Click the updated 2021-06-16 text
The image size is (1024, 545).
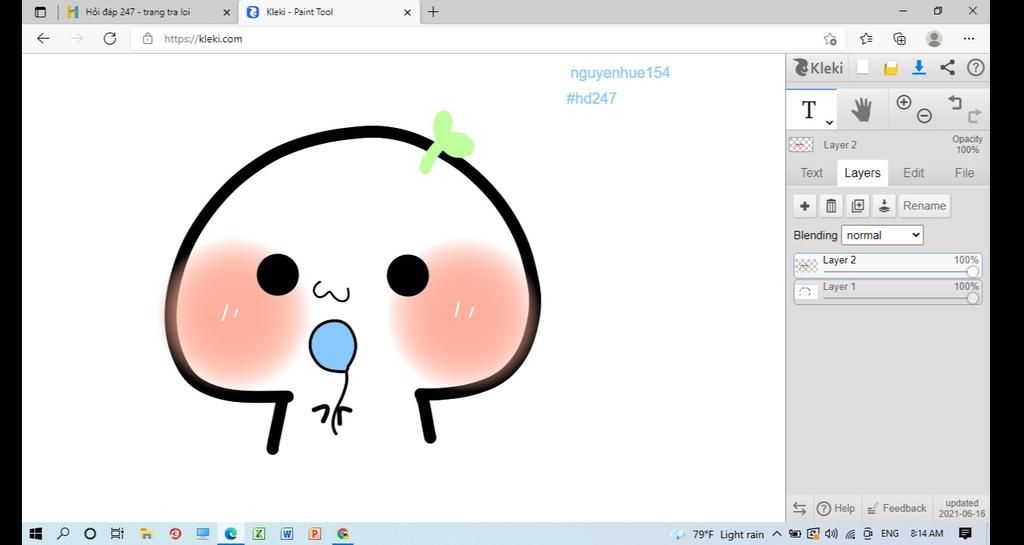pyautogui.click(x=962, y=508)
